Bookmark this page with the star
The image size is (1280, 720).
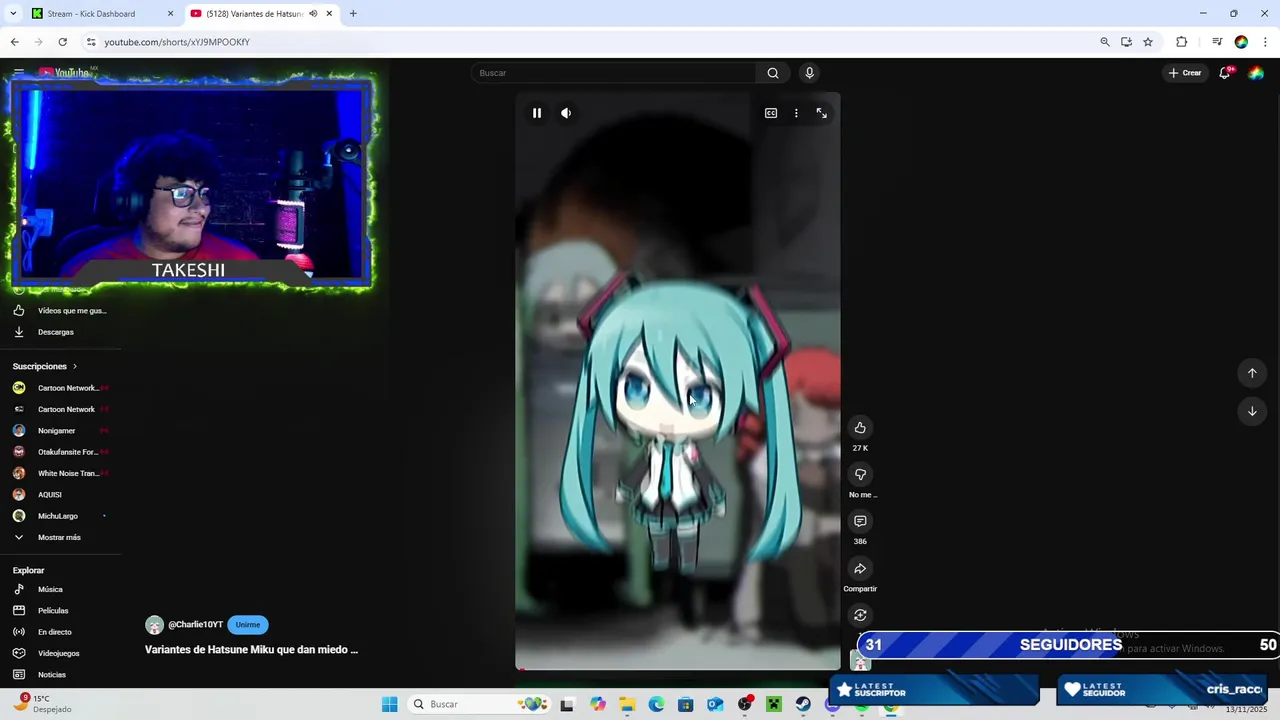tap(1148, 42)
